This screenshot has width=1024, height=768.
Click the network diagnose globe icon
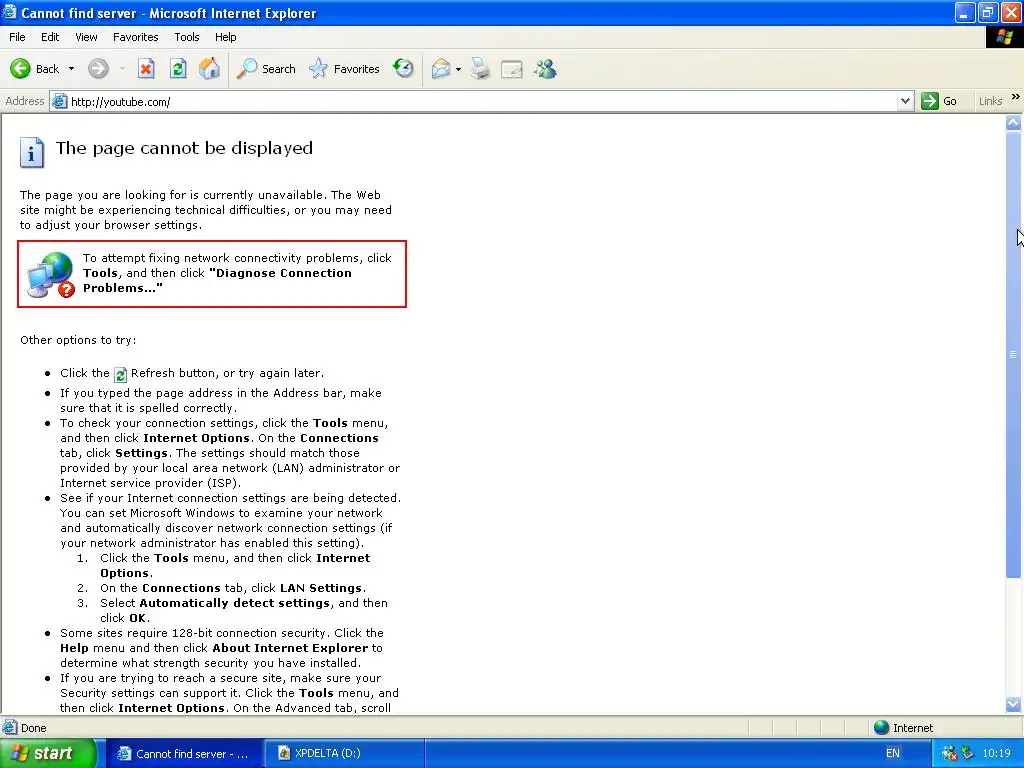tap(51, 275)
